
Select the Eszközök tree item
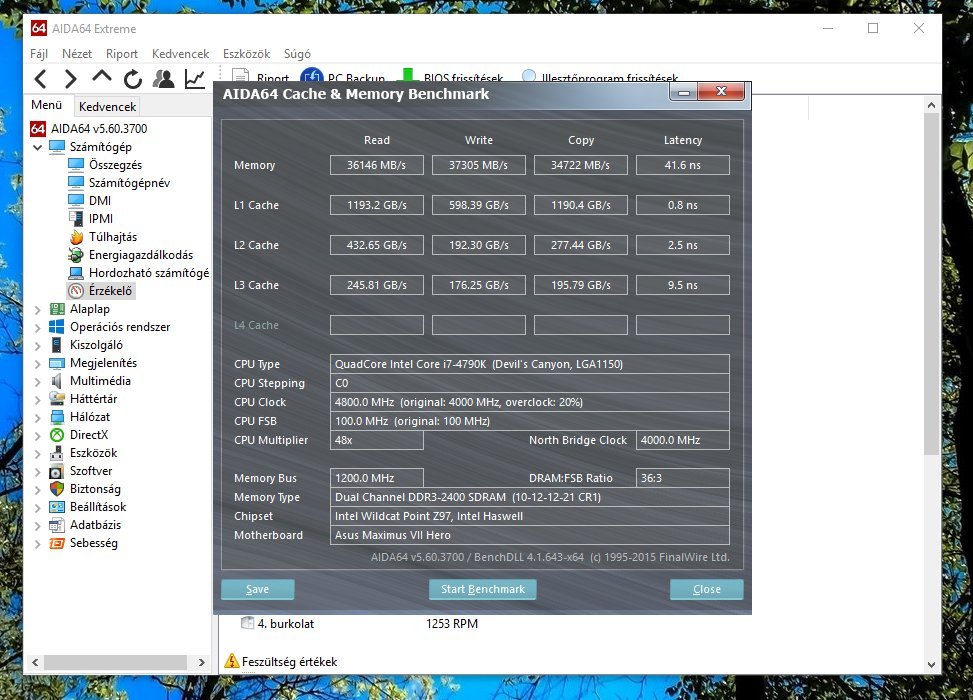point(93,452)
